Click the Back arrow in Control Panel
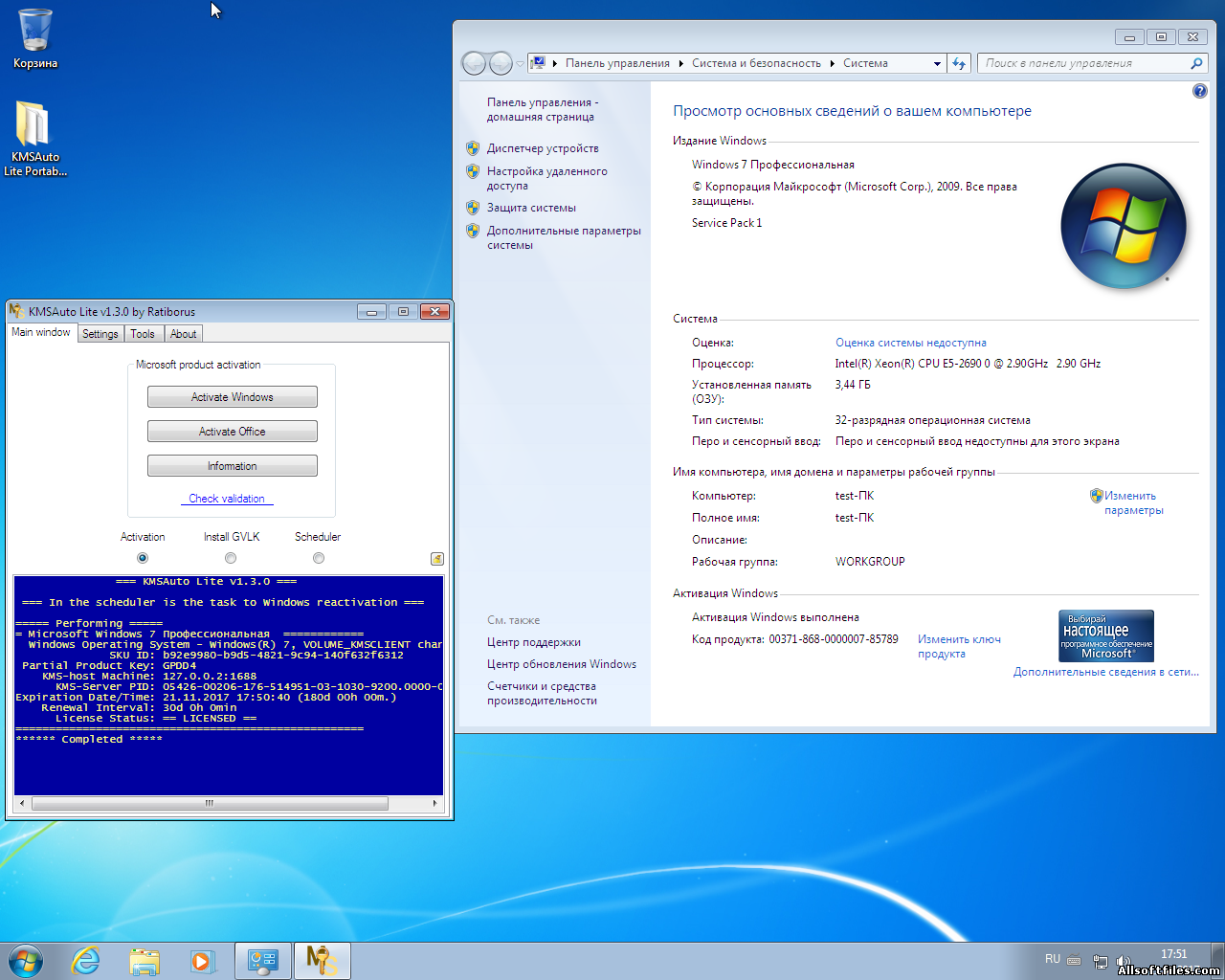The image size is (1225, 980). point(474,63)
